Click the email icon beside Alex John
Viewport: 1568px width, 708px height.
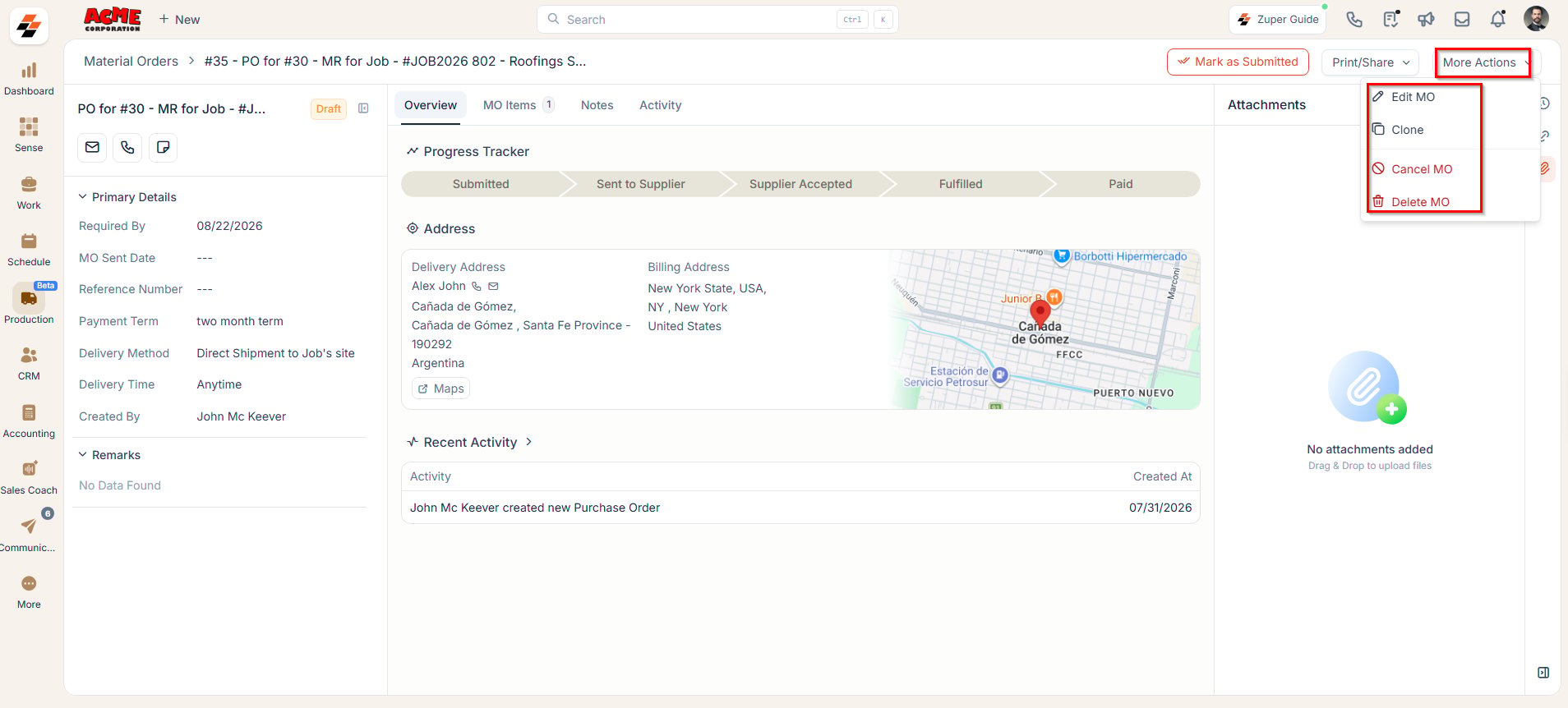click(x=493, y=287)
